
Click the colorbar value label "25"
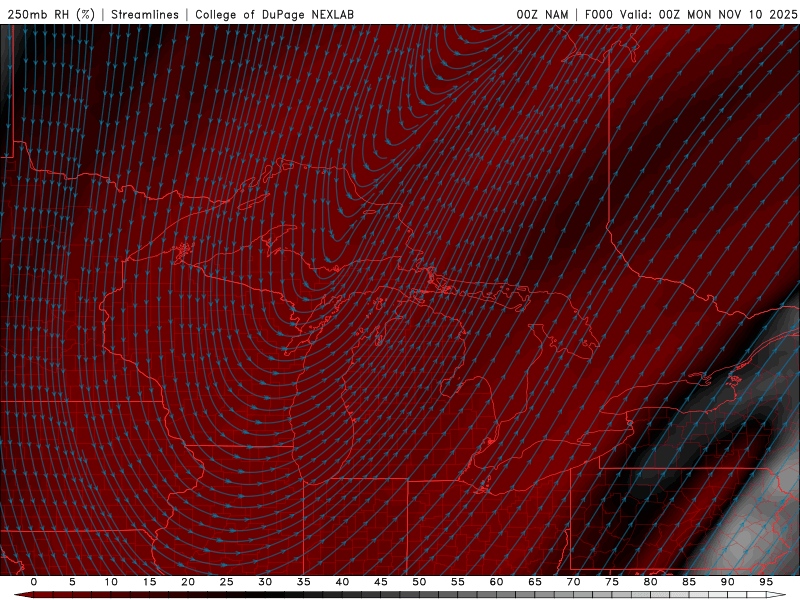pos(227,582)
